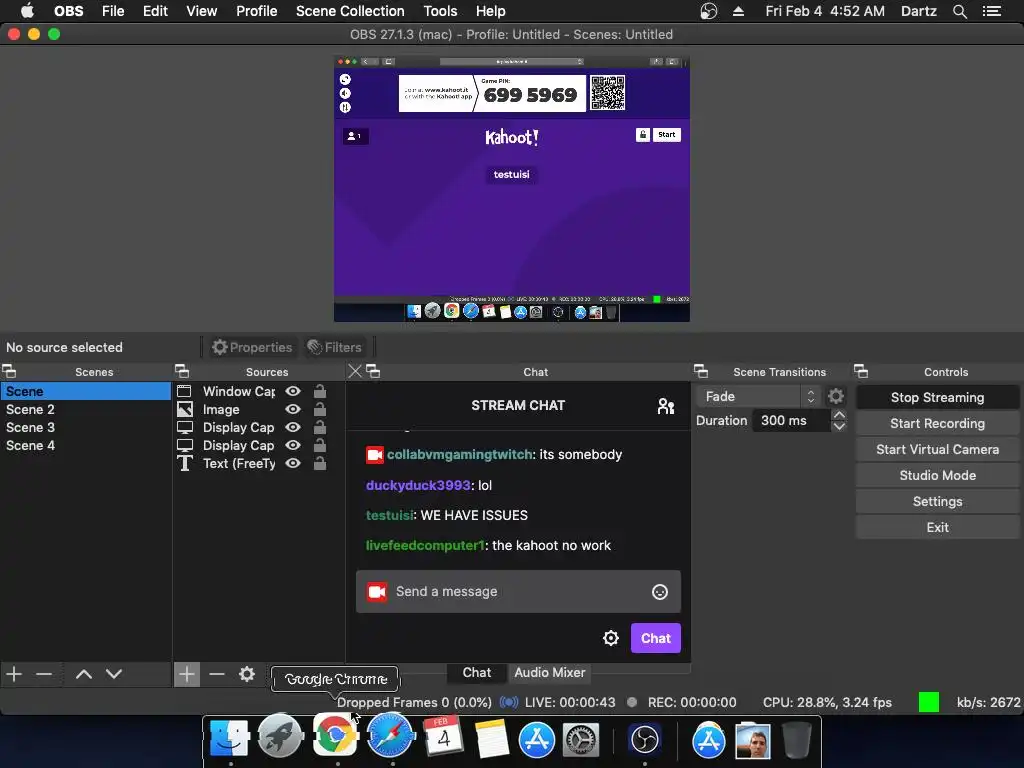
Task: Remove selected scene with minus button
Action: click(44, 674)
